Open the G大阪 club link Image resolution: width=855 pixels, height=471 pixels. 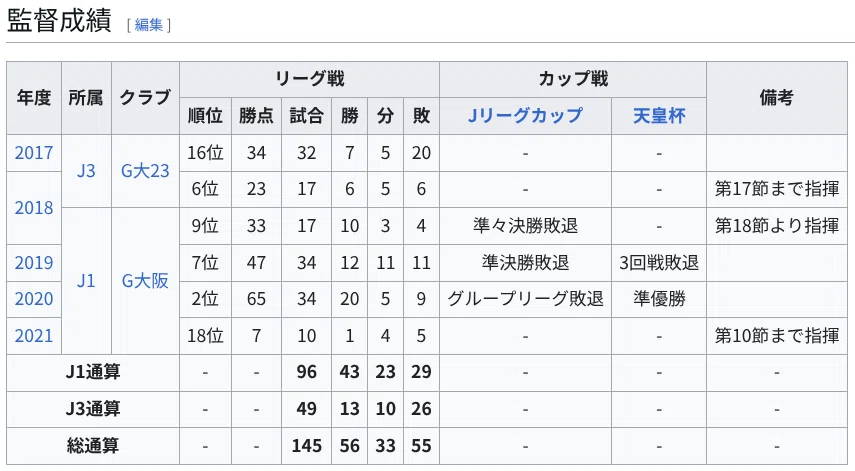145,281
